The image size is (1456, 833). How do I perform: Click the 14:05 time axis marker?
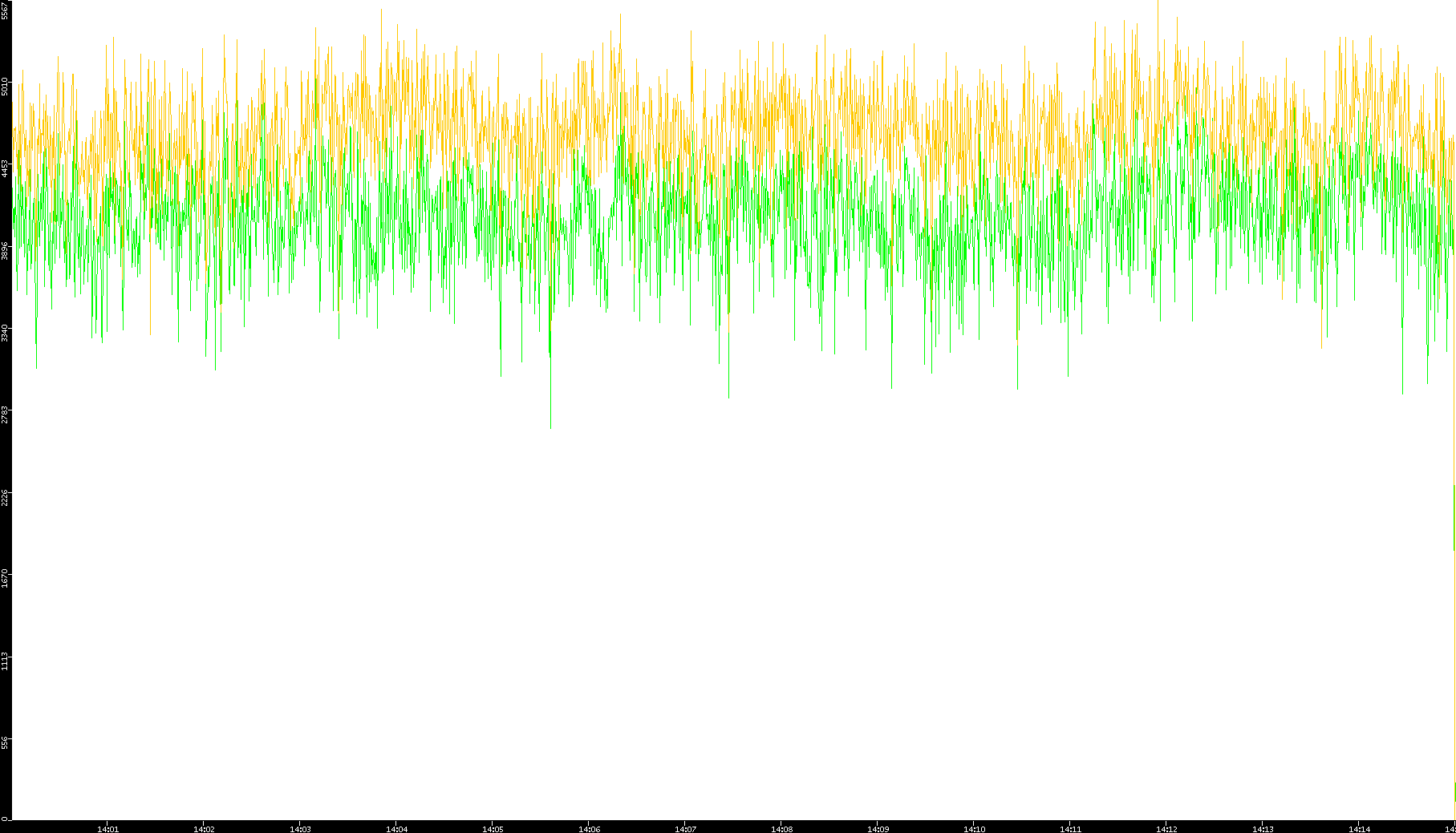point(493,828)
